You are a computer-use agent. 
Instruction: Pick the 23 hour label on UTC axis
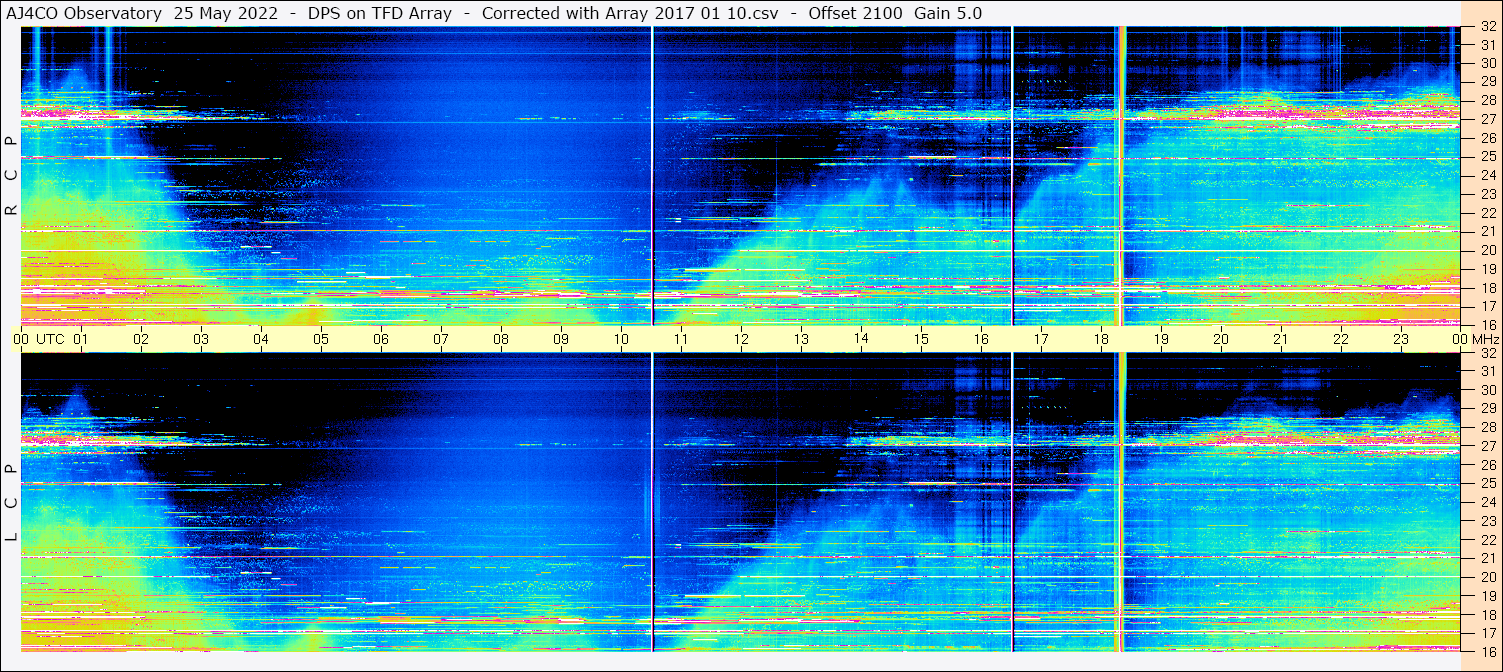1401,339
